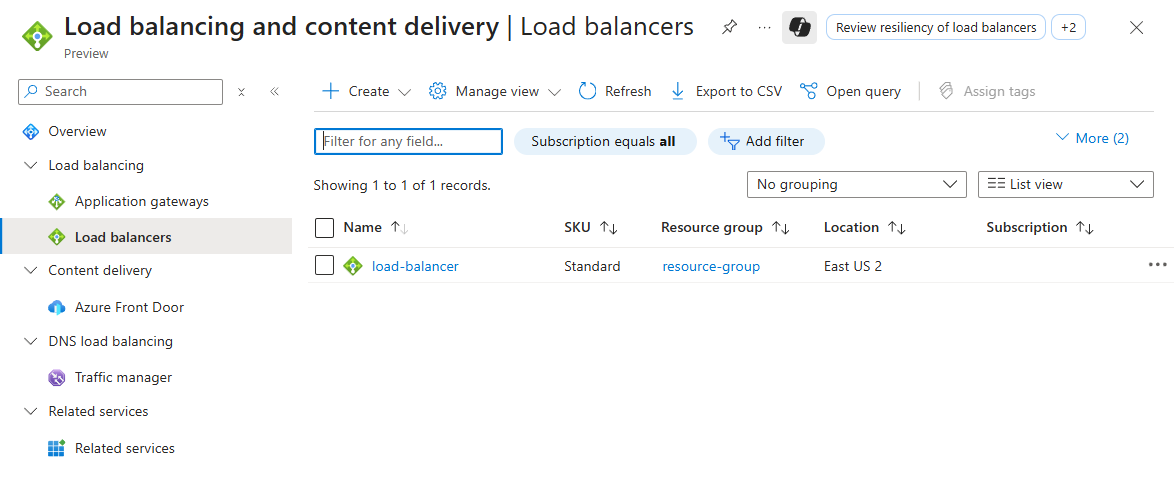The width and height of the screenshot is (1174, 480).
Task: Open the more options ellipsis in the header
Action: pyautogui.click(x=764, y=27)
